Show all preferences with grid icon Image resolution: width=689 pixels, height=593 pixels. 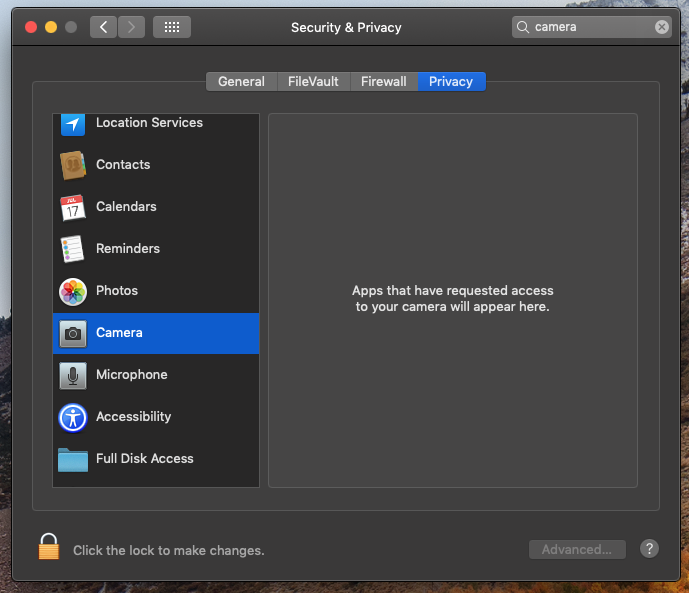coord(172,27)
